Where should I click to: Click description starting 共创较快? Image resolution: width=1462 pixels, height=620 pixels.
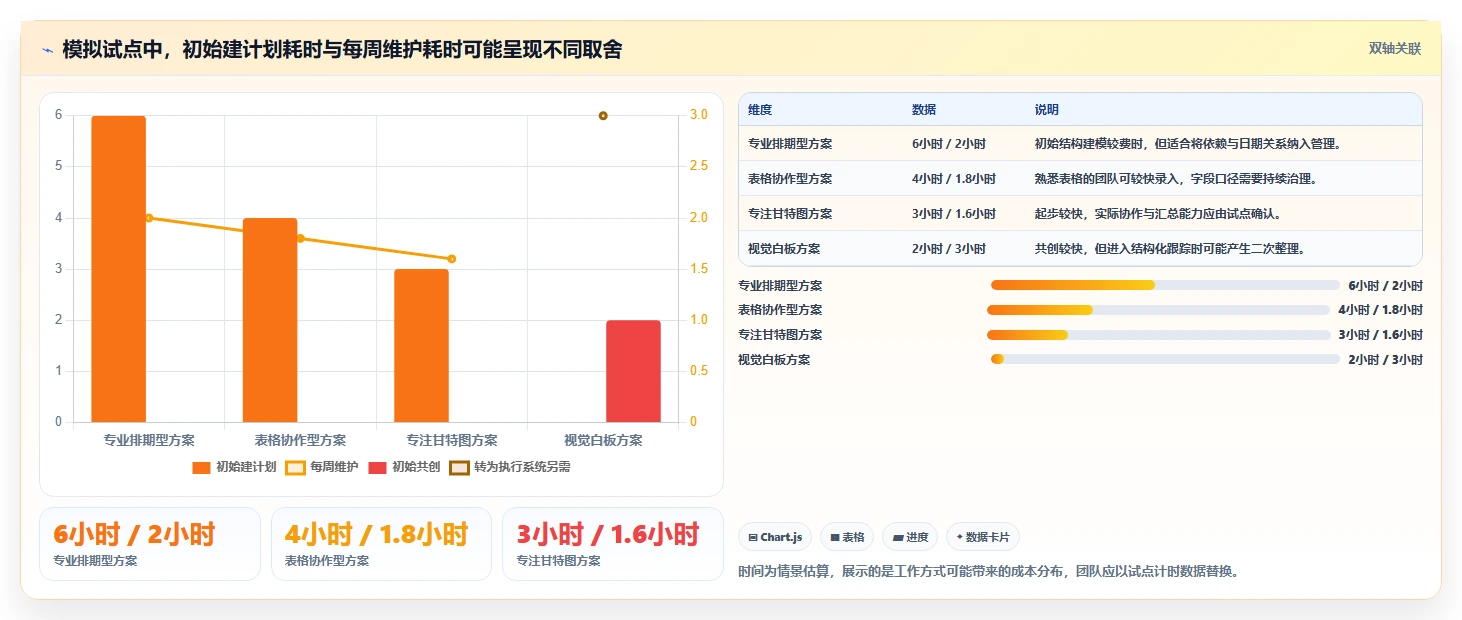pyautogui.click(x=1169, y=249)
